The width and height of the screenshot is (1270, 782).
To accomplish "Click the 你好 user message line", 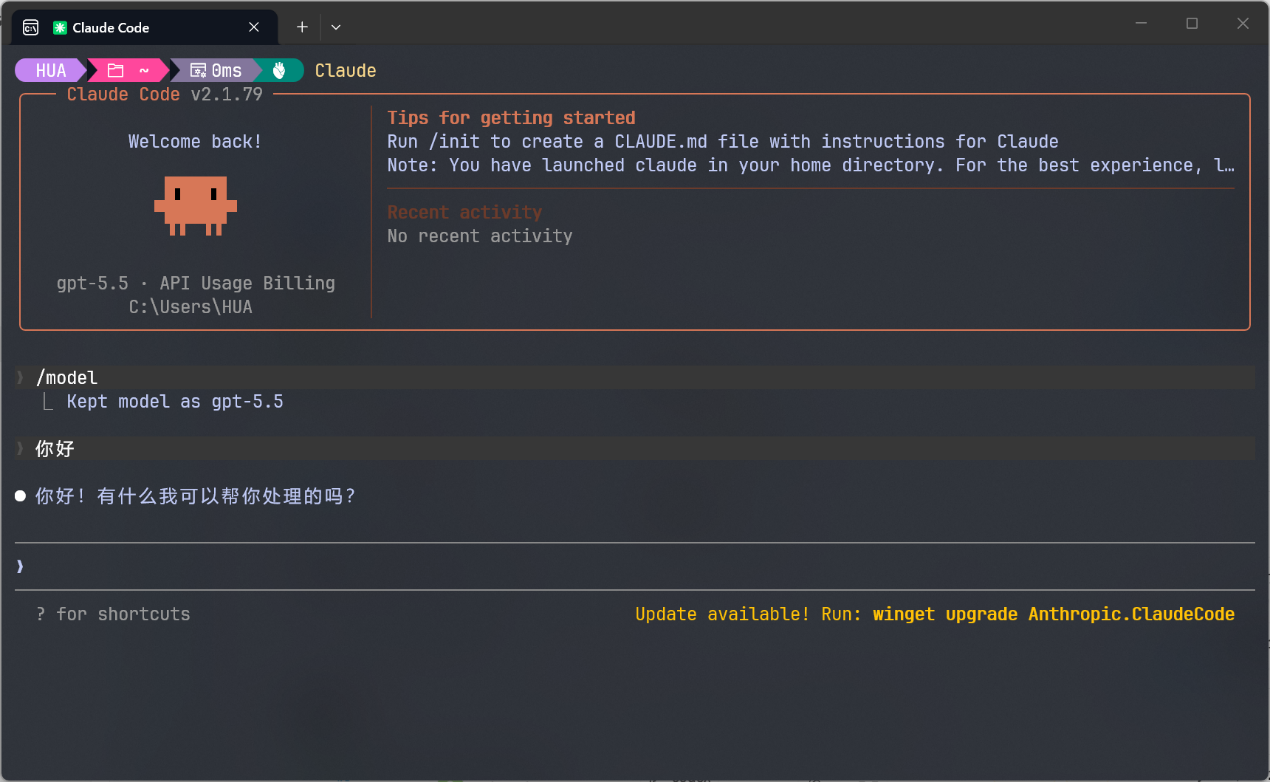I will 635,448.
